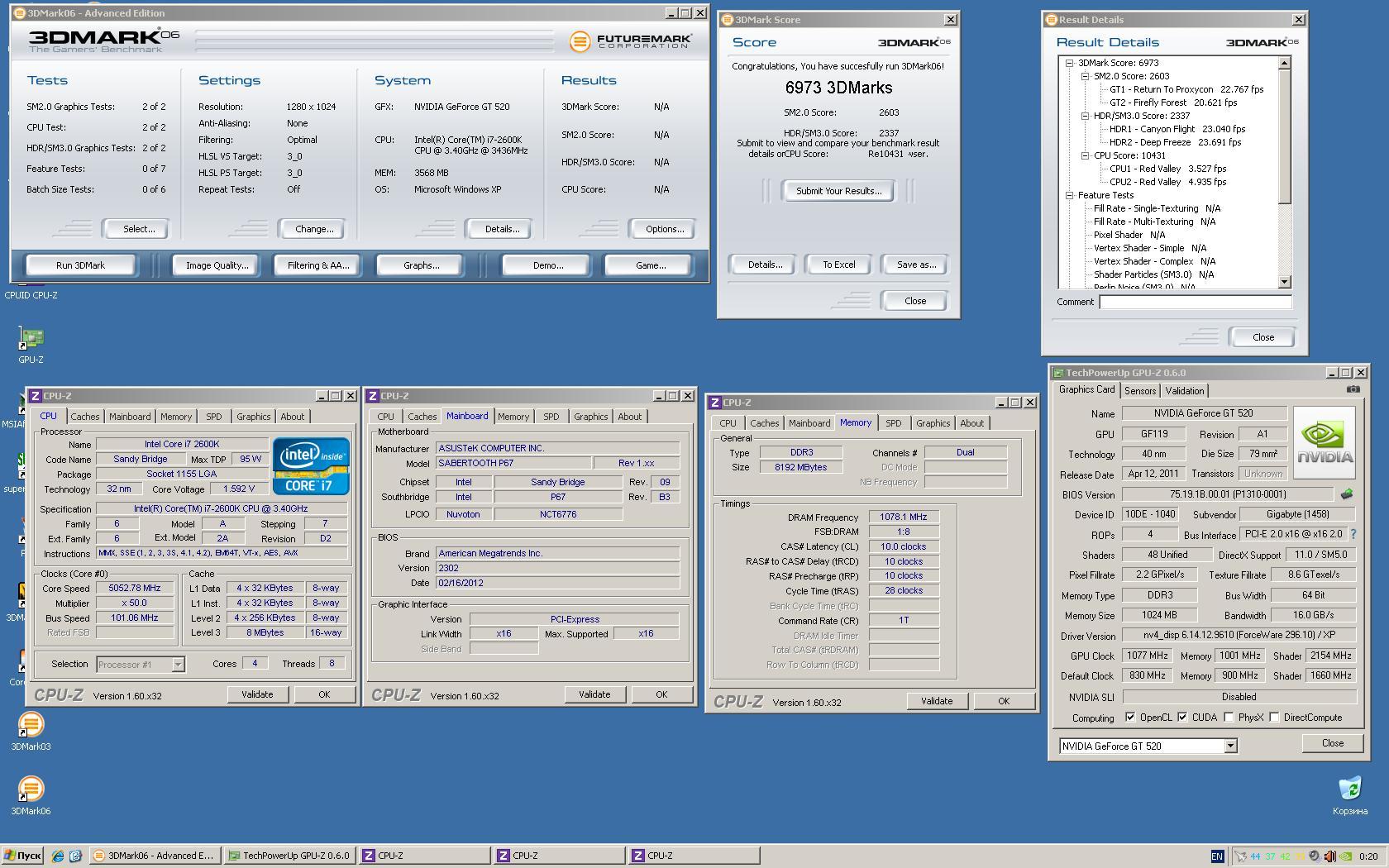
Task: Click the To Excel button
Action: (838, 265)
